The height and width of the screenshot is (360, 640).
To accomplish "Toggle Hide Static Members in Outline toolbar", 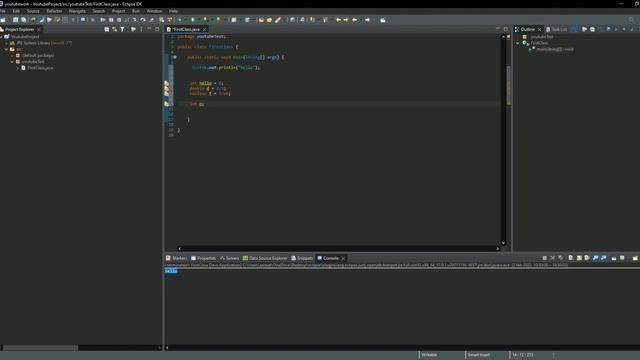I will coord(616,29).
